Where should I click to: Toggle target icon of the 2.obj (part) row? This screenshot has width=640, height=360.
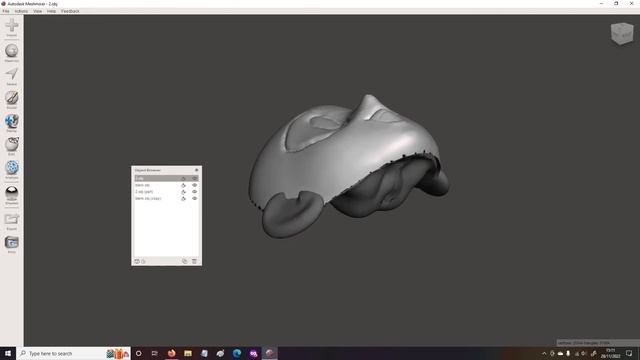click(x=183, y=191)
